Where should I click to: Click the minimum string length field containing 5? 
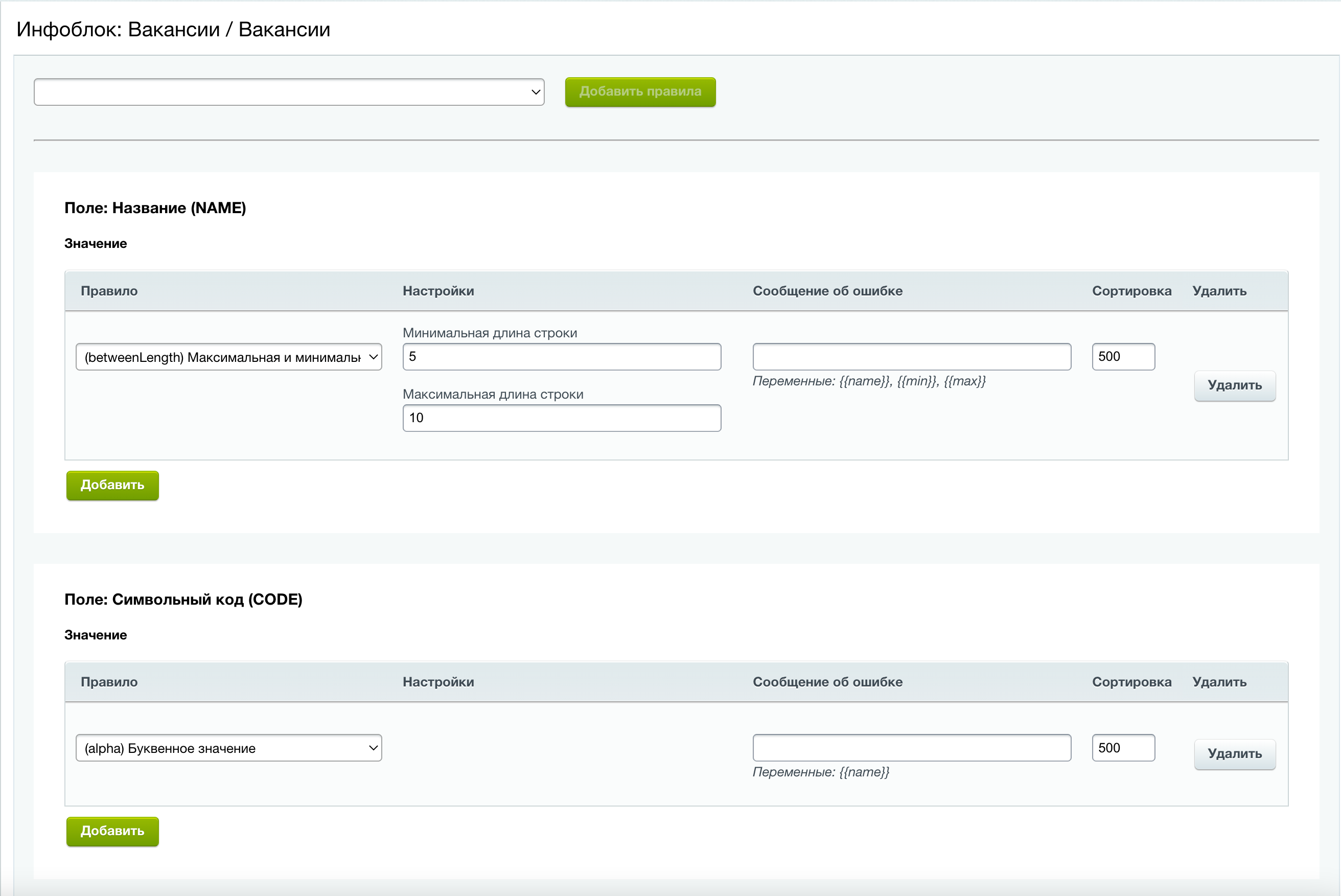coord(561,357)
